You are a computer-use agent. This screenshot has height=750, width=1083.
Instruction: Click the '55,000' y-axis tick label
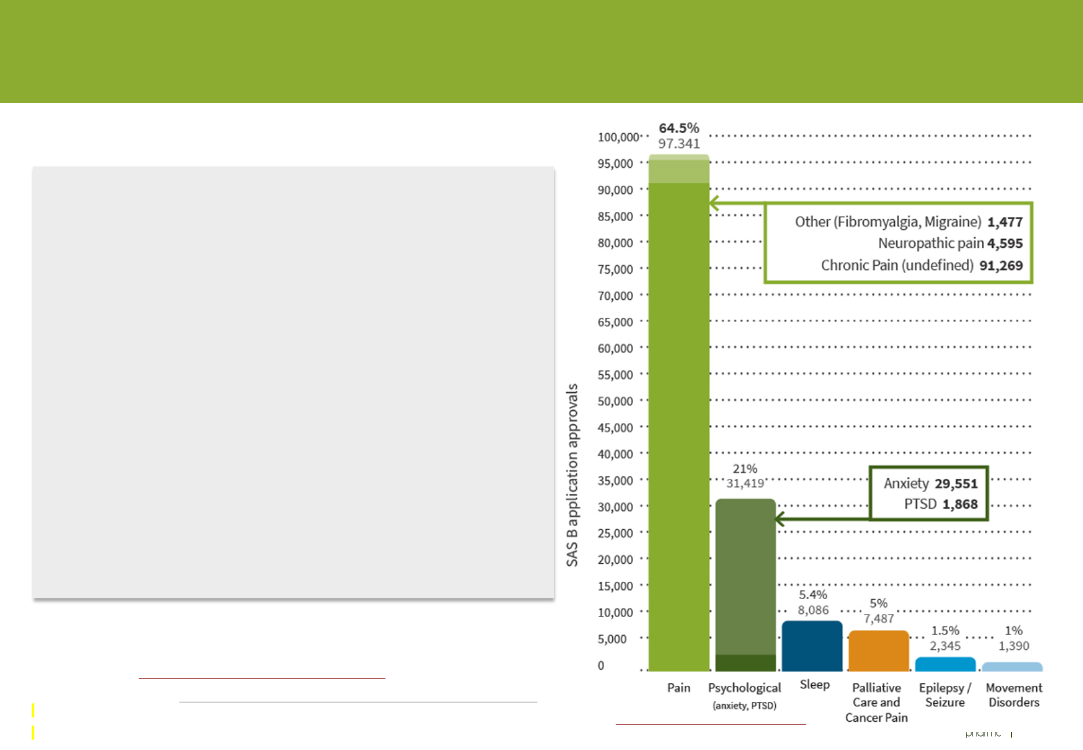615,374
